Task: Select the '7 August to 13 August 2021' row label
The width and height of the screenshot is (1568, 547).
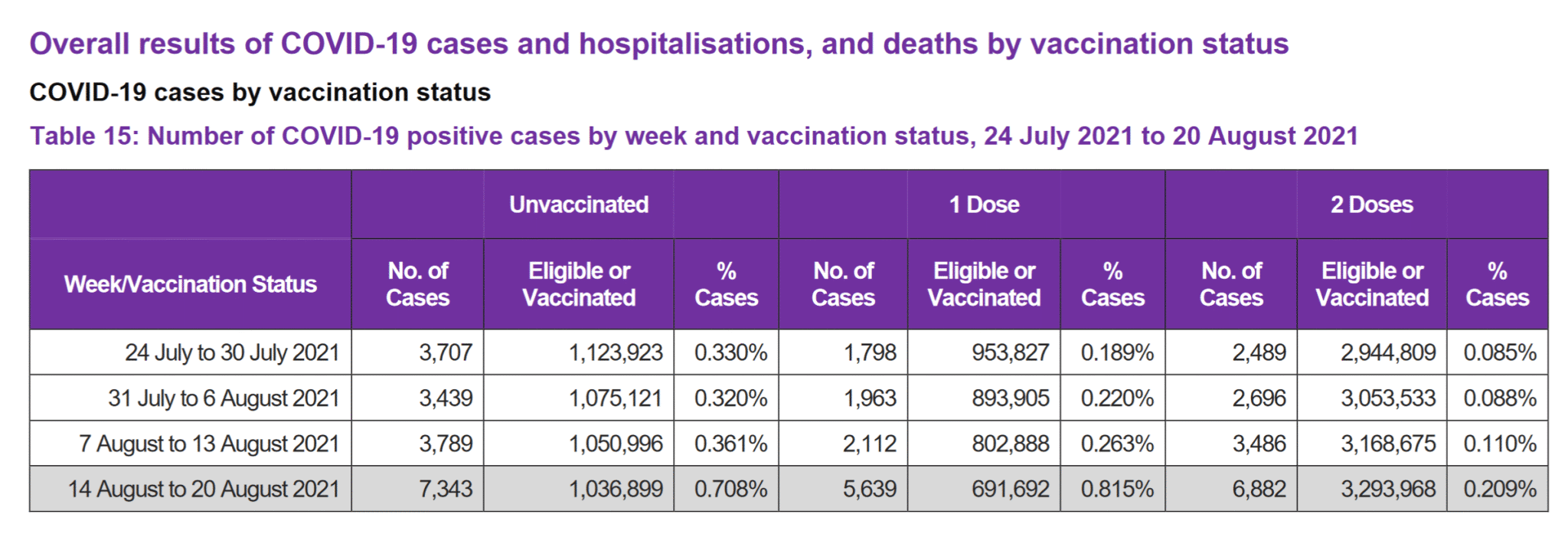Action: [x=209, y=444]
